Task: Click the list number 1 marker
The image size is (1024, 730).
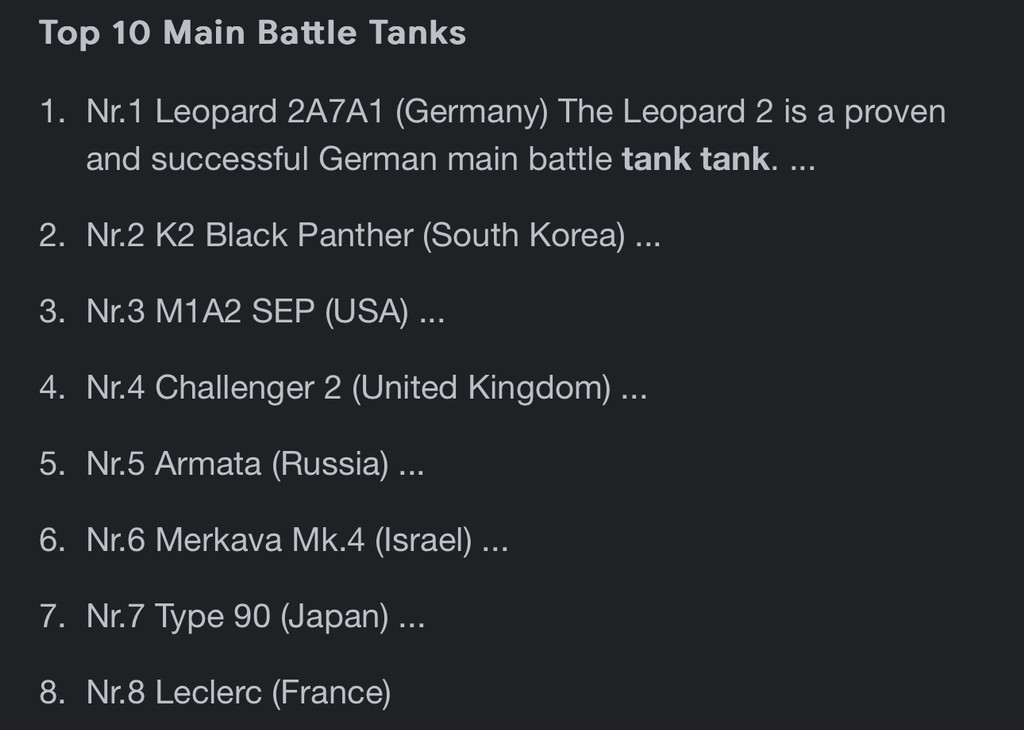Action: pyautogui.click(x=52, y=112)
